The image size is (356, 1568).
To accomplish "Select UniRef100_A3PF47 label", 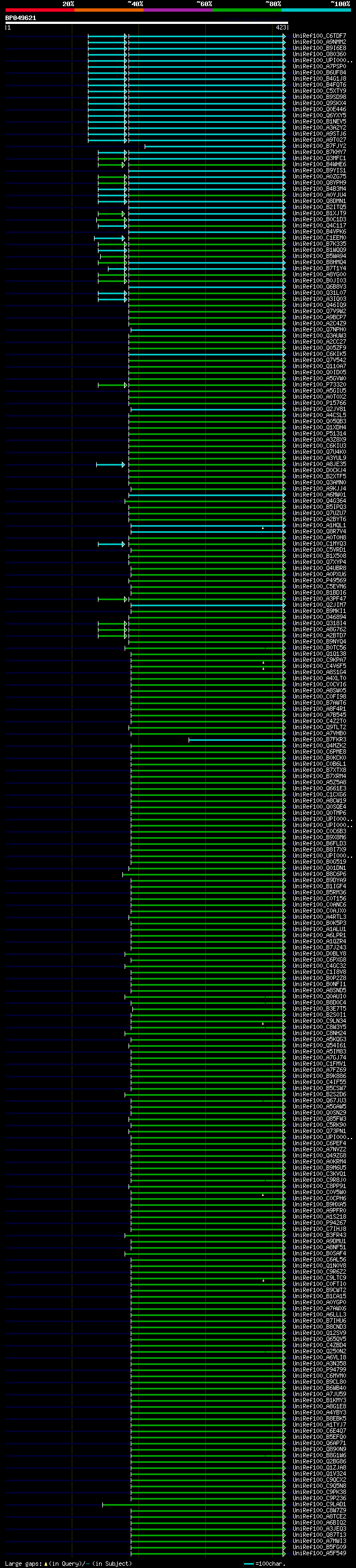I will click(319, 599).
